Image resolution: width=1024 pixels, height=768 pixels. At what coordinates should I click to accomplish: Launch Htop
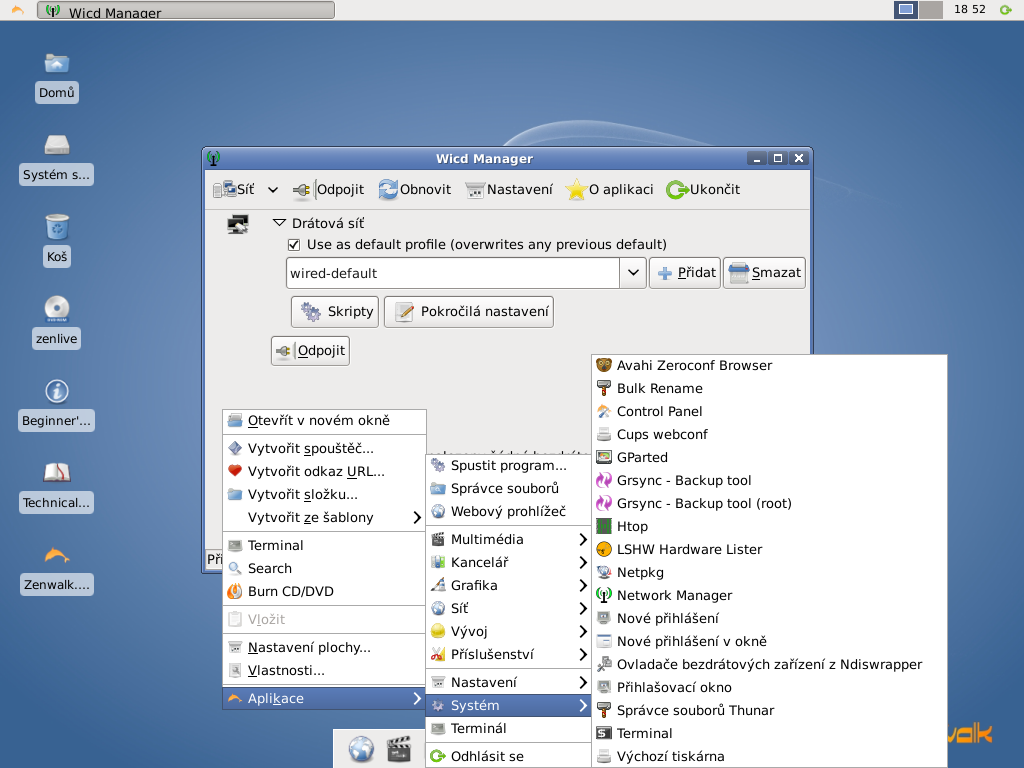point(769,526)
